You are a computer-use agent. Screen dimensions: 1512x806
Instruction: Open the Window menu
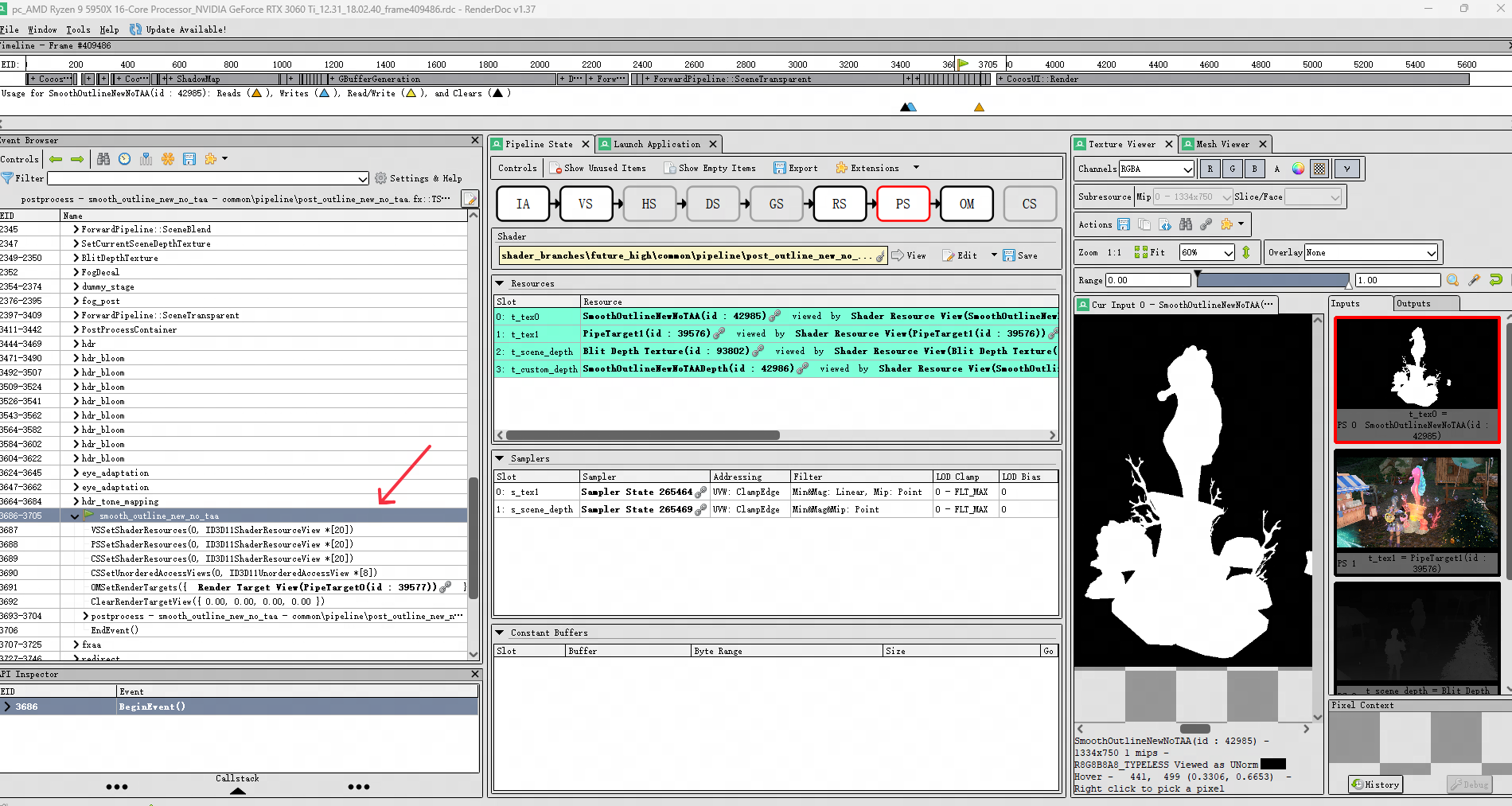pyautogui.click(x=42, y=29)
